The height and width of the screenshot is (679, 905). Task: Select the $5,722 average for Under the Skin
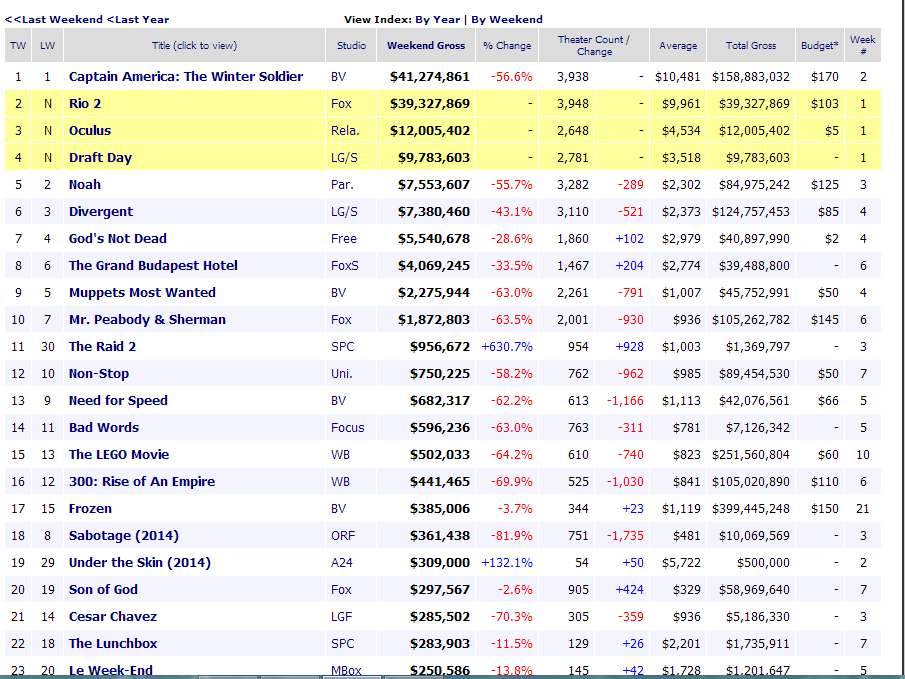[x=681, y=563]
